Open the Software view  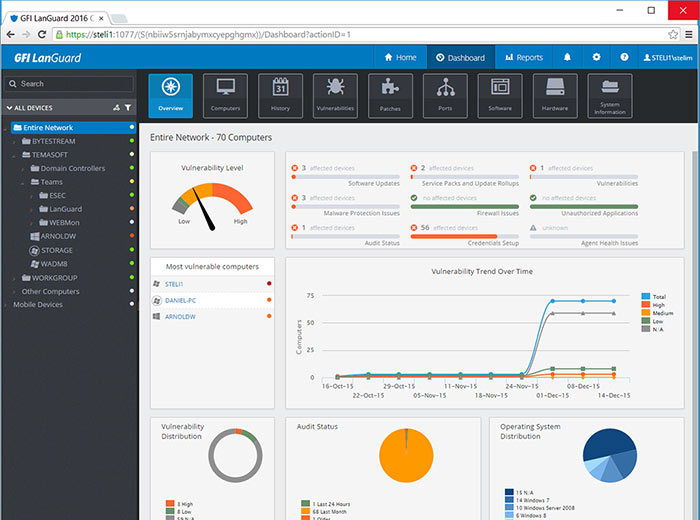point(500,96)
